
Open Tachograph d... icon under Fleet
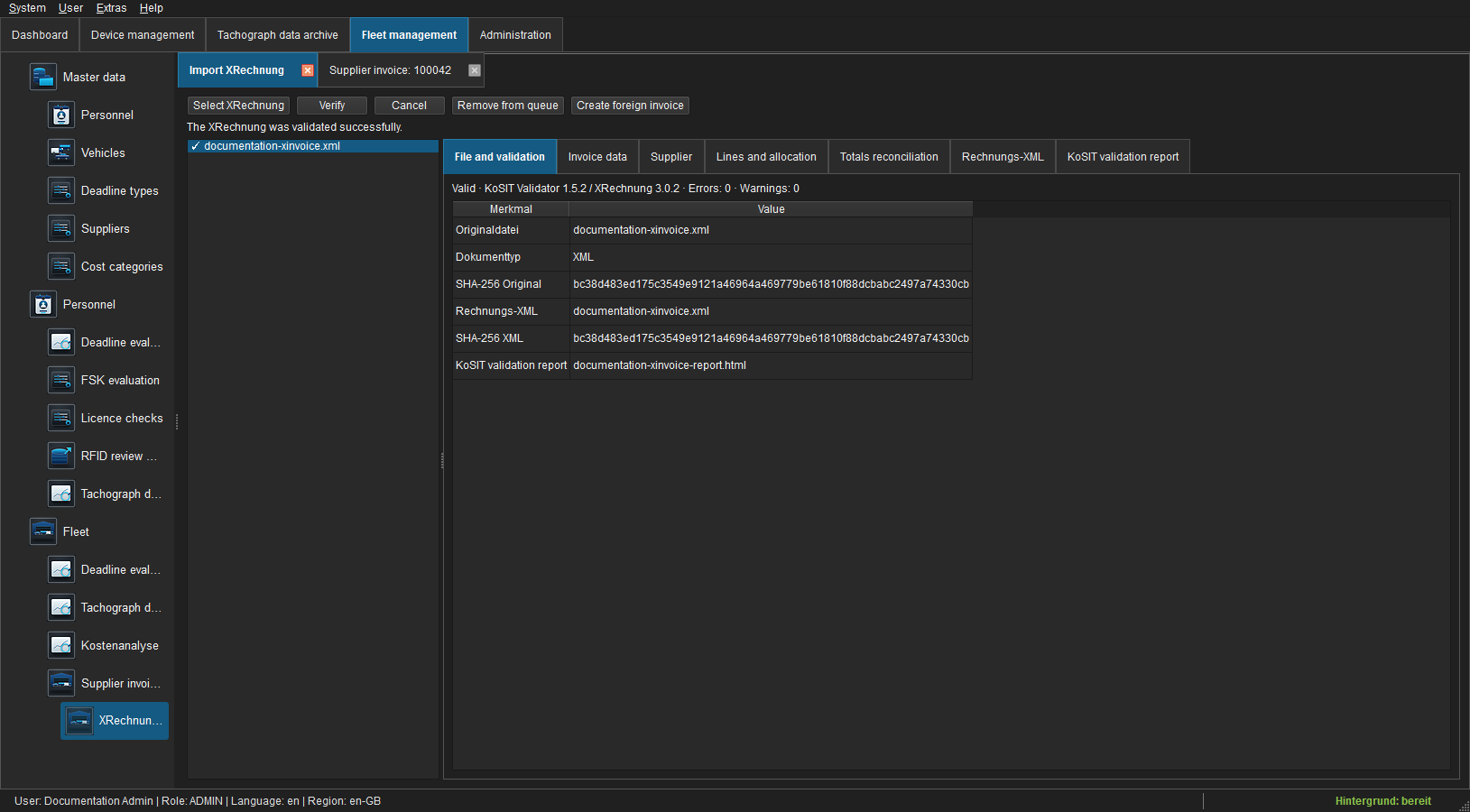click(61, 607)
